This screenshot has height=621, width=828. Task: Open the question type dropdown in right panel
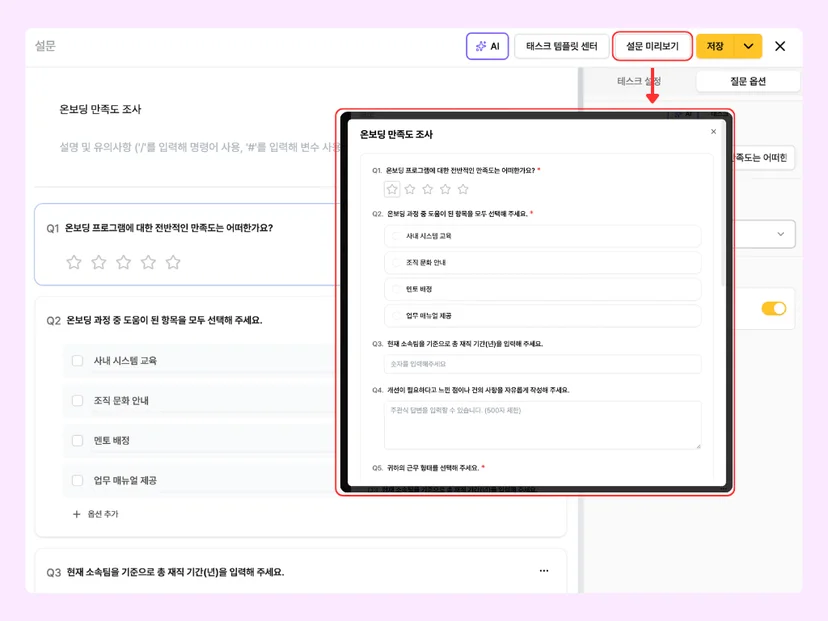pyautogui.click(x=765, y=234)
